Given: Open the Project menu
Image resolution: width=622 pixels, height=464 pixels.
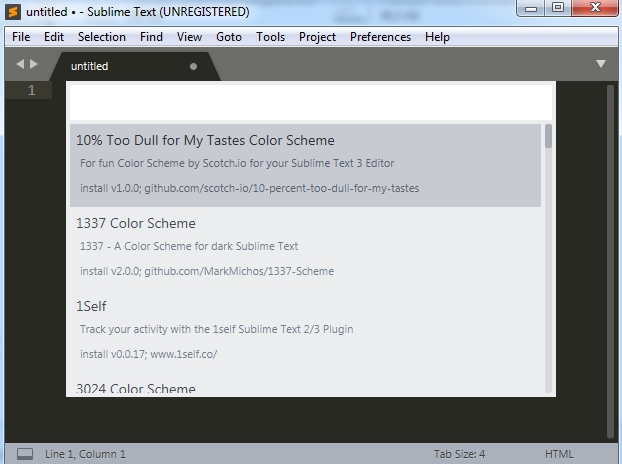Looking at the screenshot, I should coord(317,37).
